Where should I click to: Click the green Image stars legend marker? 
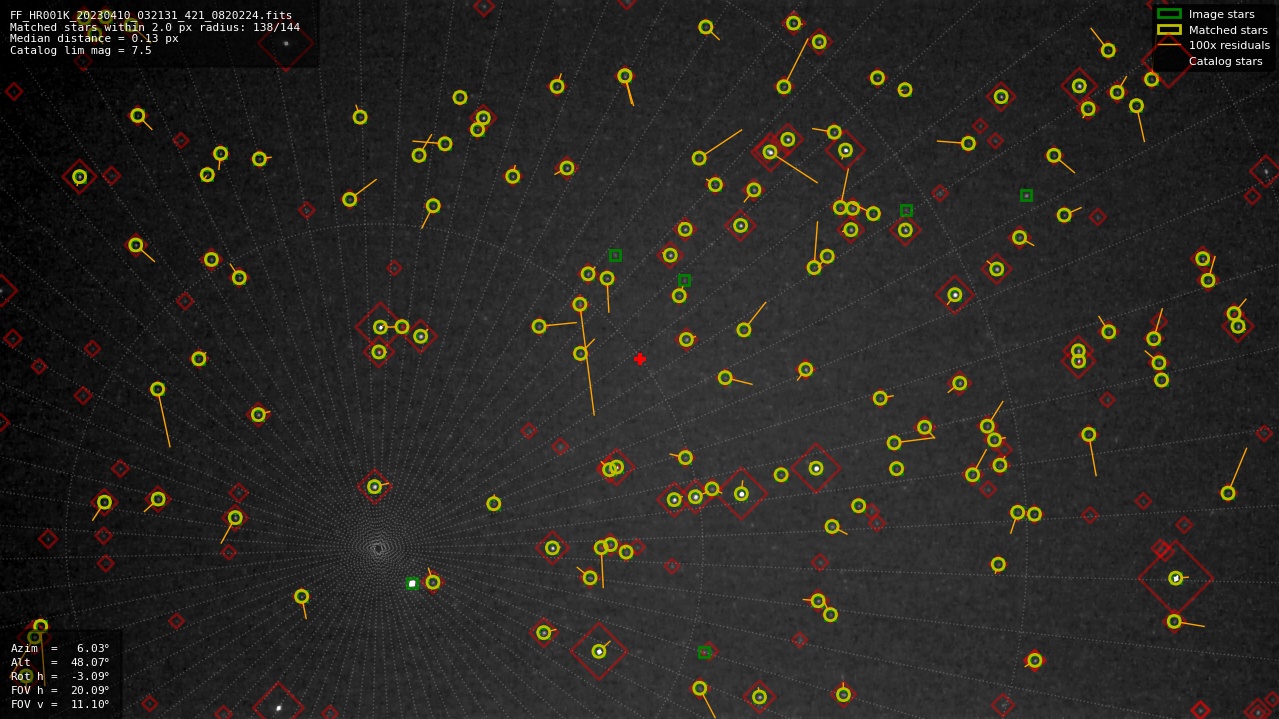[x=1169, y=14]
